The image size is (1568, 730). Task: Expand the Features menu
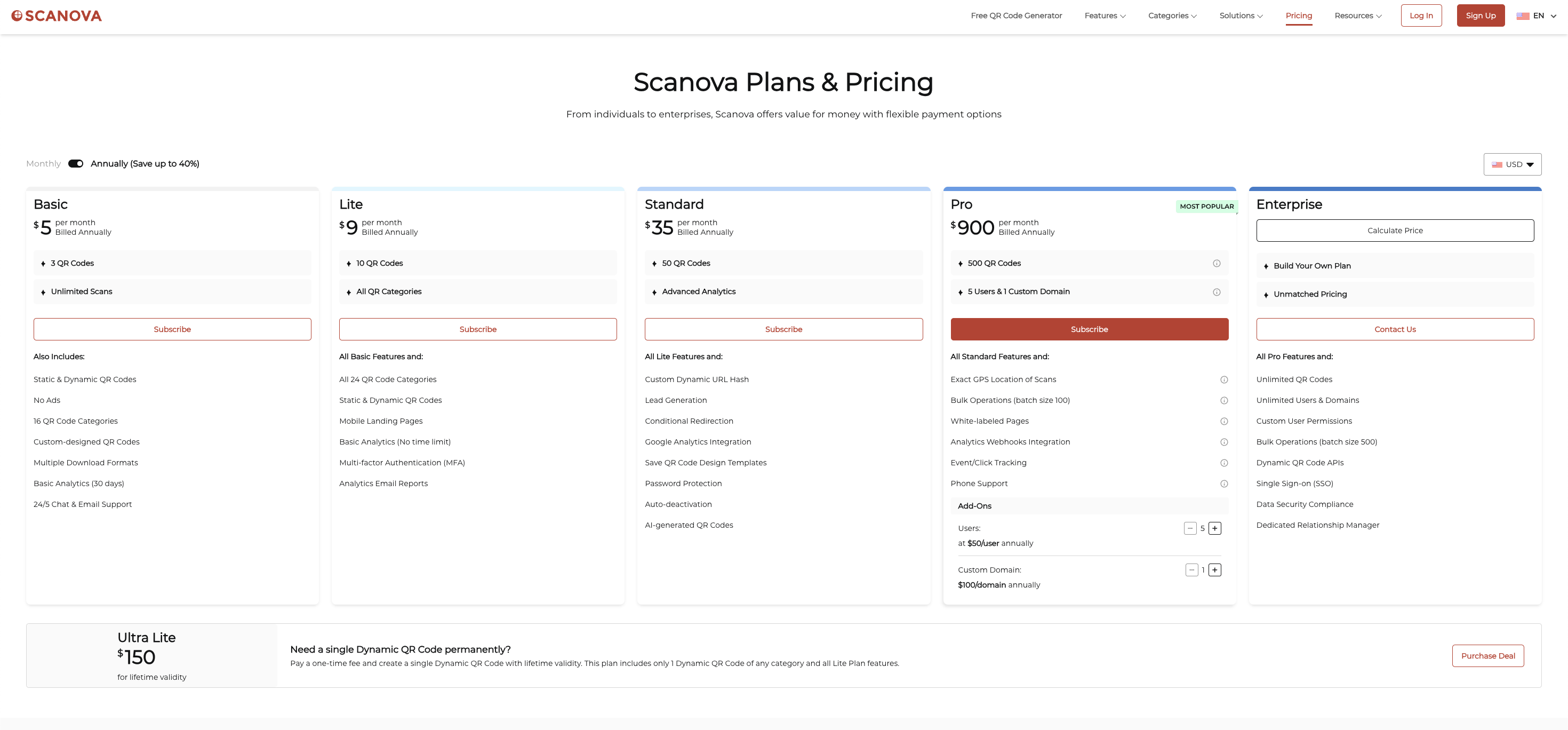1104,16
